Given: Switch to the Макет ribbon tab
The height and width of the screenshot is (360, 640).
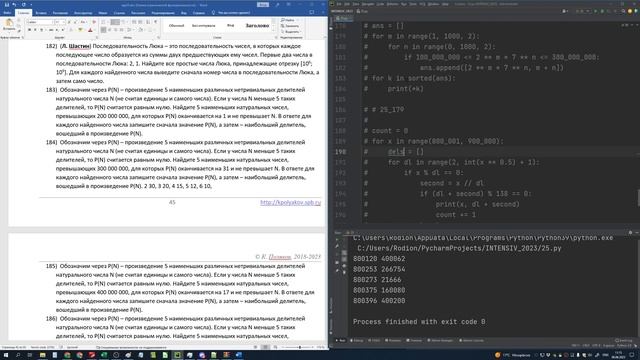Looking at the screenshot, I should coord(103,13).
